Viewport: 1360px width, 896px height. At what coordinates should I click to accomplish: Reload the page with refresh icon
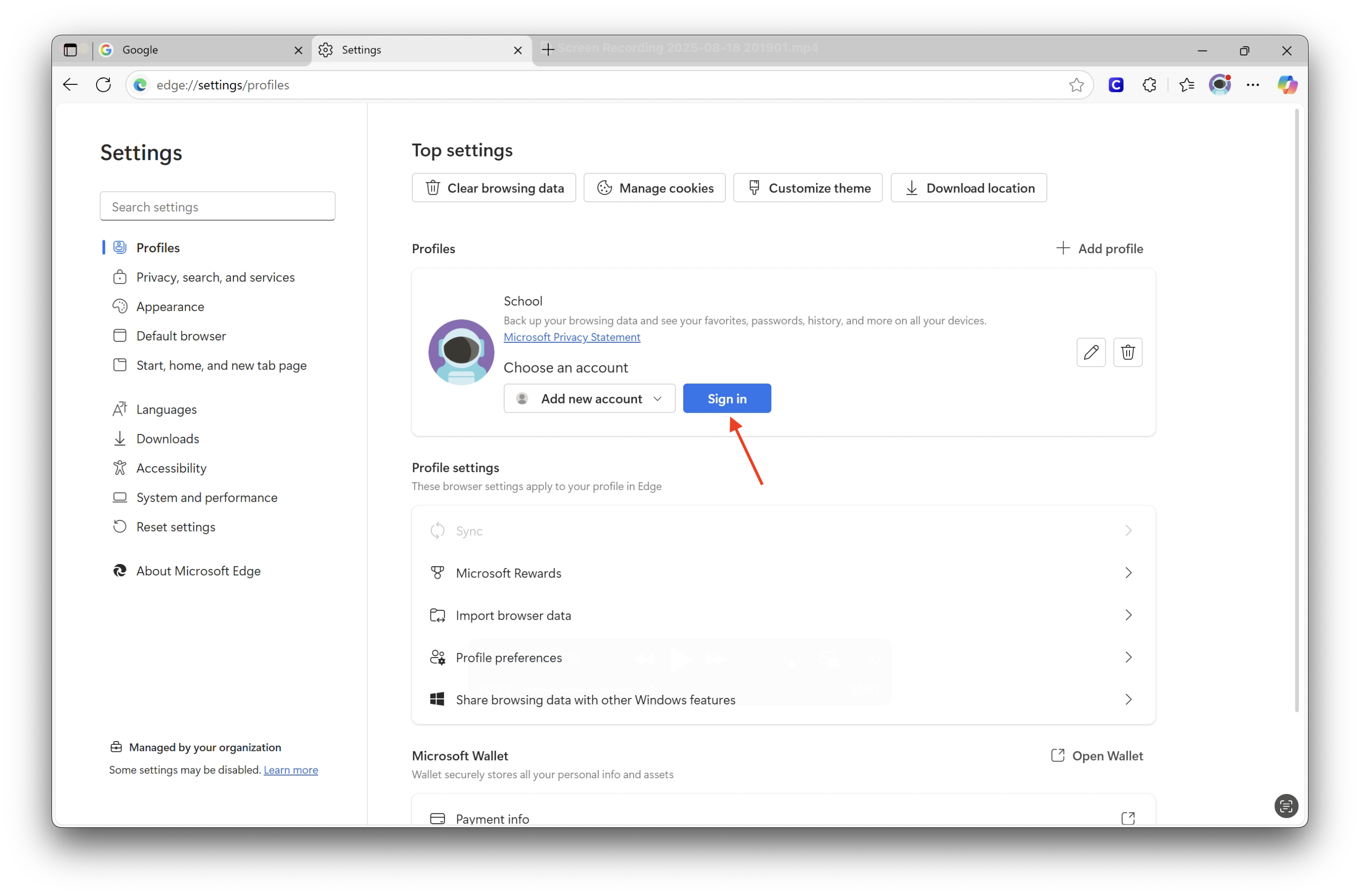(x=103, y=84)
